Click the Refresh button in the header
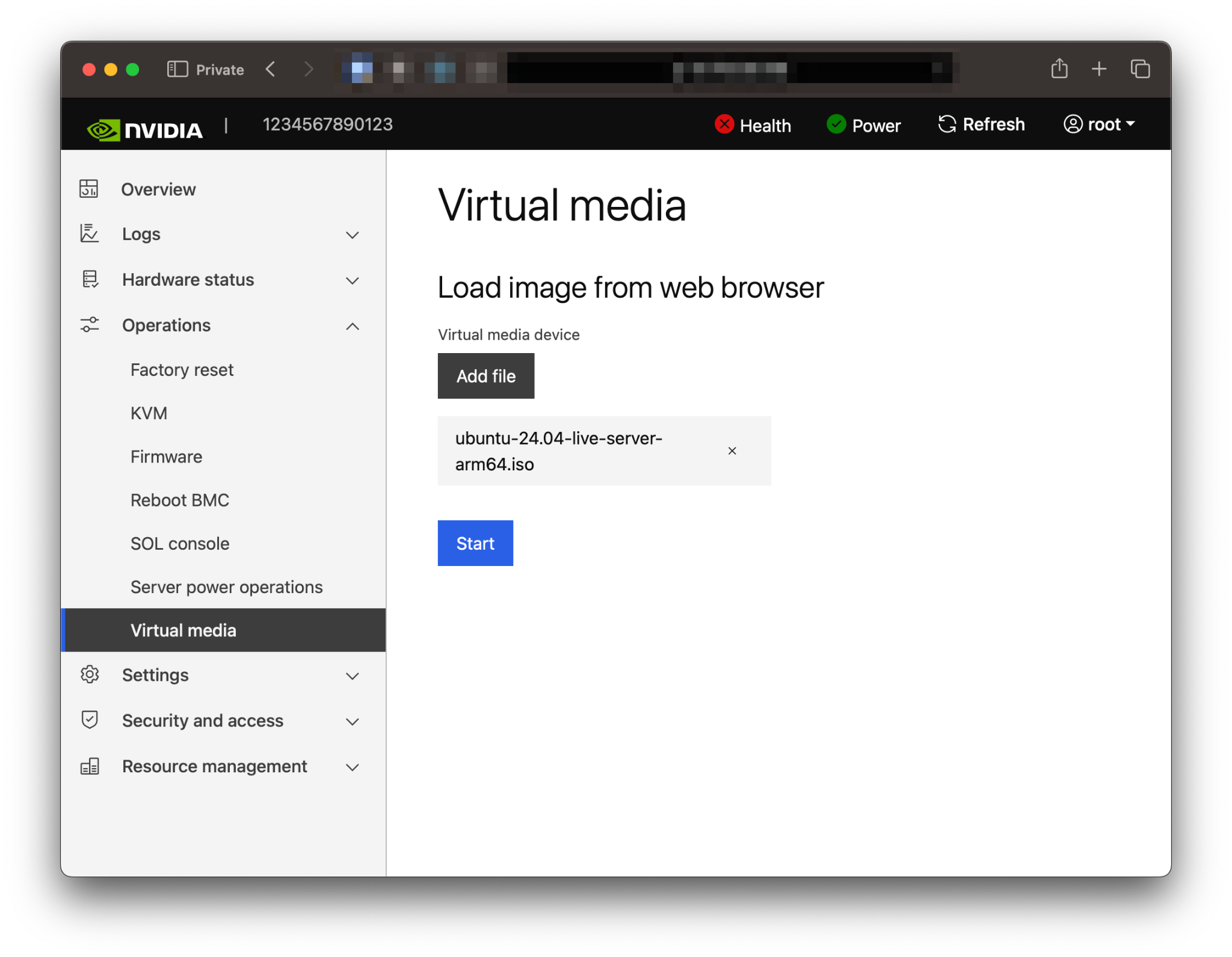This screenshot has width=1232, height=957. click(x=981, y=125)
